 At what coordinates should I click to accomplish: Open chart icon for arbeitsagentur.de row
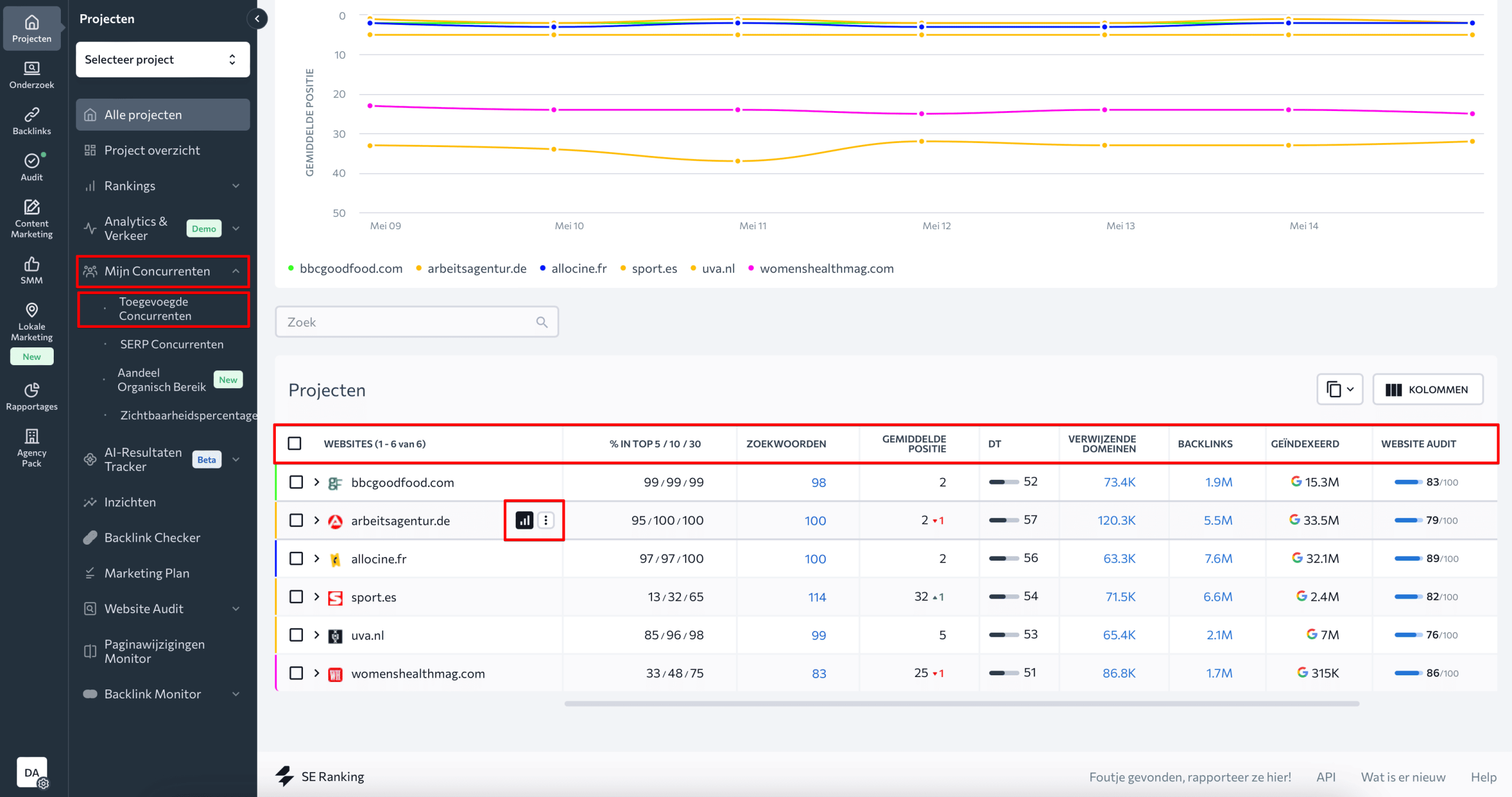click(x=524, y=520)
